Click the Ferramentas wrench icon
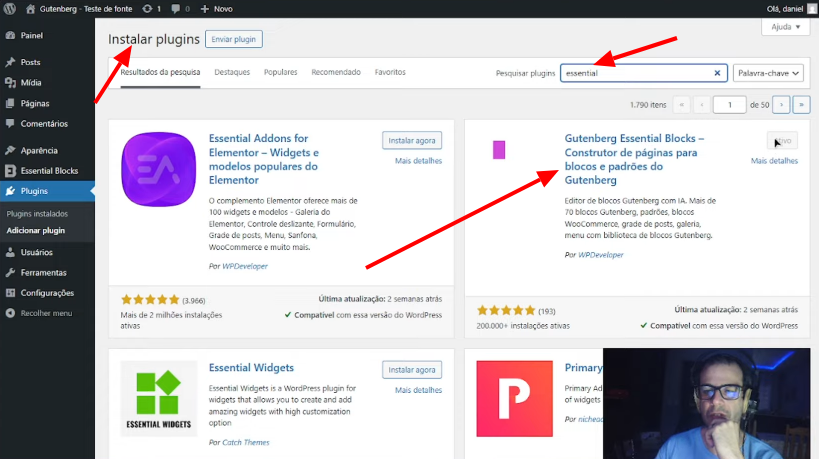Screen dimensions: 819x459 pyautogui.click(x=10, y=272)
